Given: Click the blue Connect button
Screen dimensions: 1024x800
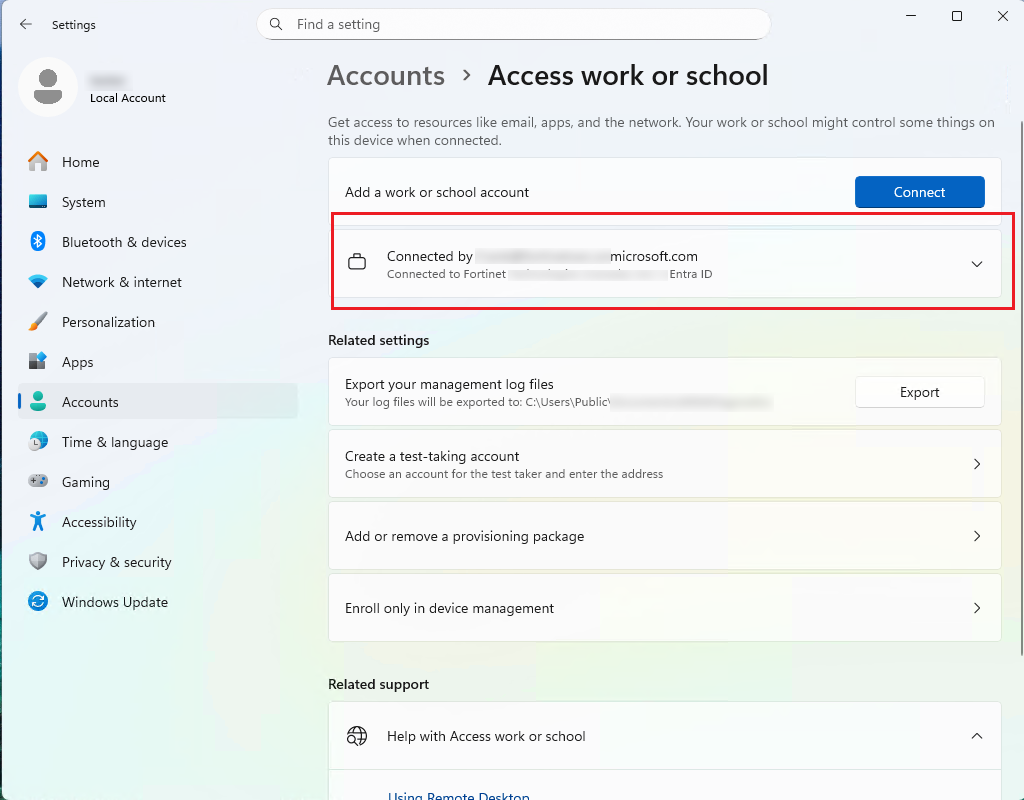Looking at the screenshot, I should click(x=919, y=192).
